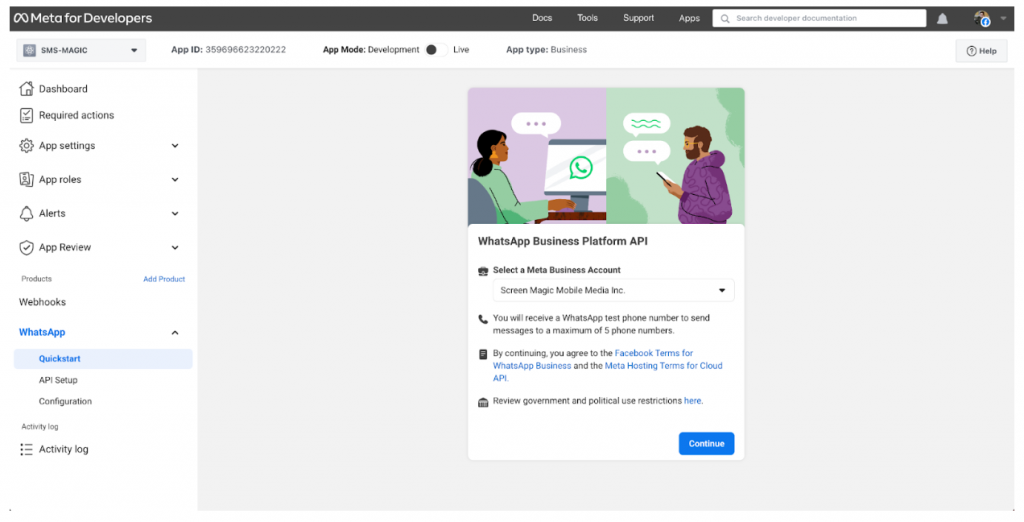The image size is (1024, 522).
Task: Open the Docs menu
Action: 542,18
